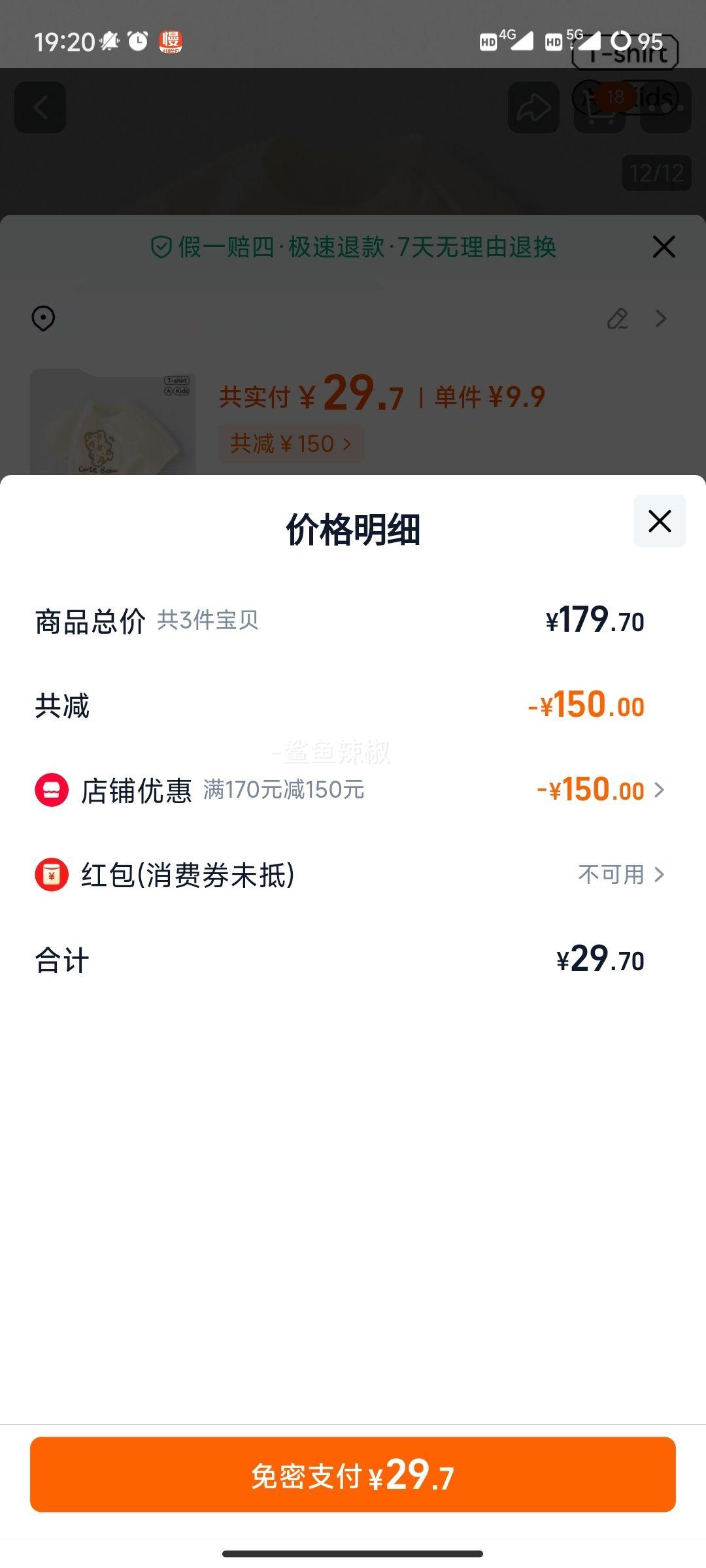Tap the red 店铺优惠 shop icon

[x=52, y=789]
